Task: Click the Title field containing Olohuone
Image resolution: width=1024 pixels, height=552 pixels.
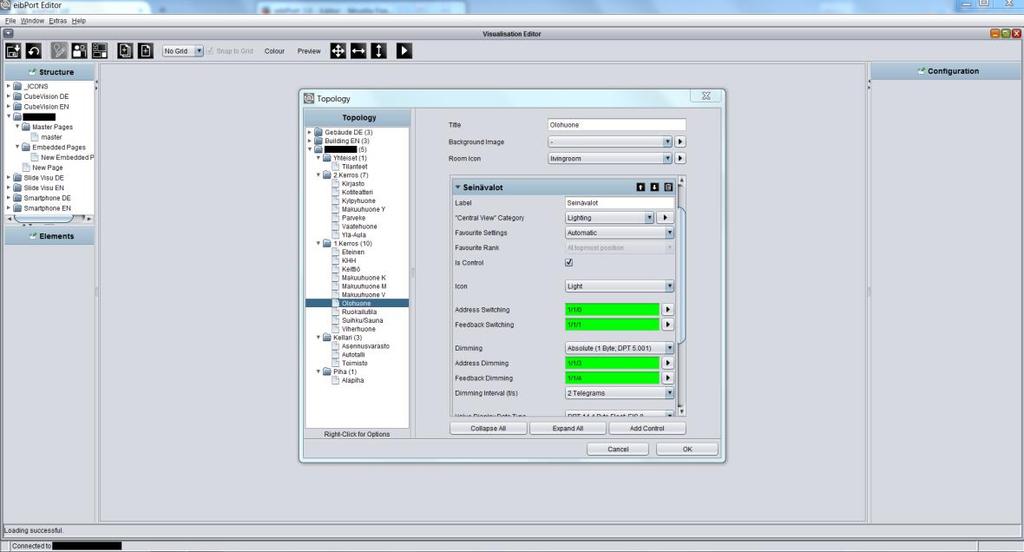Action: point(616,125)
